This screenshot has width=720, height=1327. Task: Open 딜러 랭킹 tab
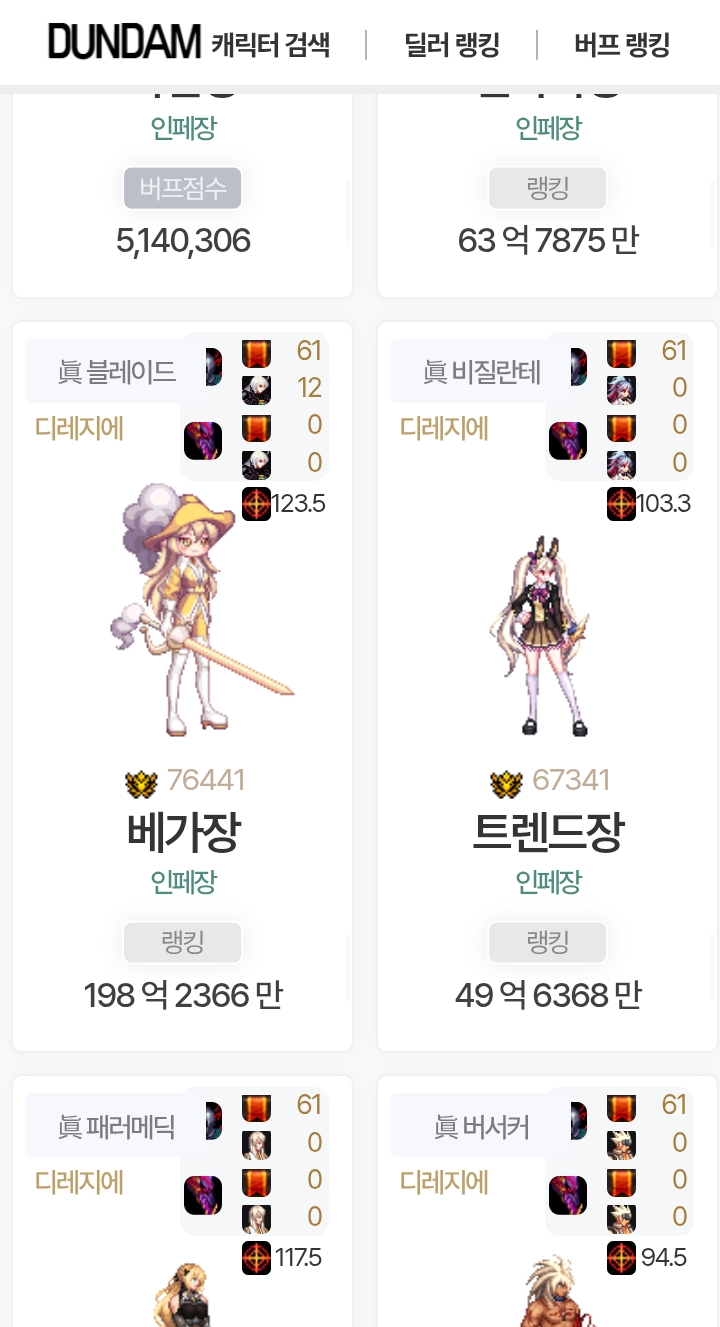(x=452, y=45)
